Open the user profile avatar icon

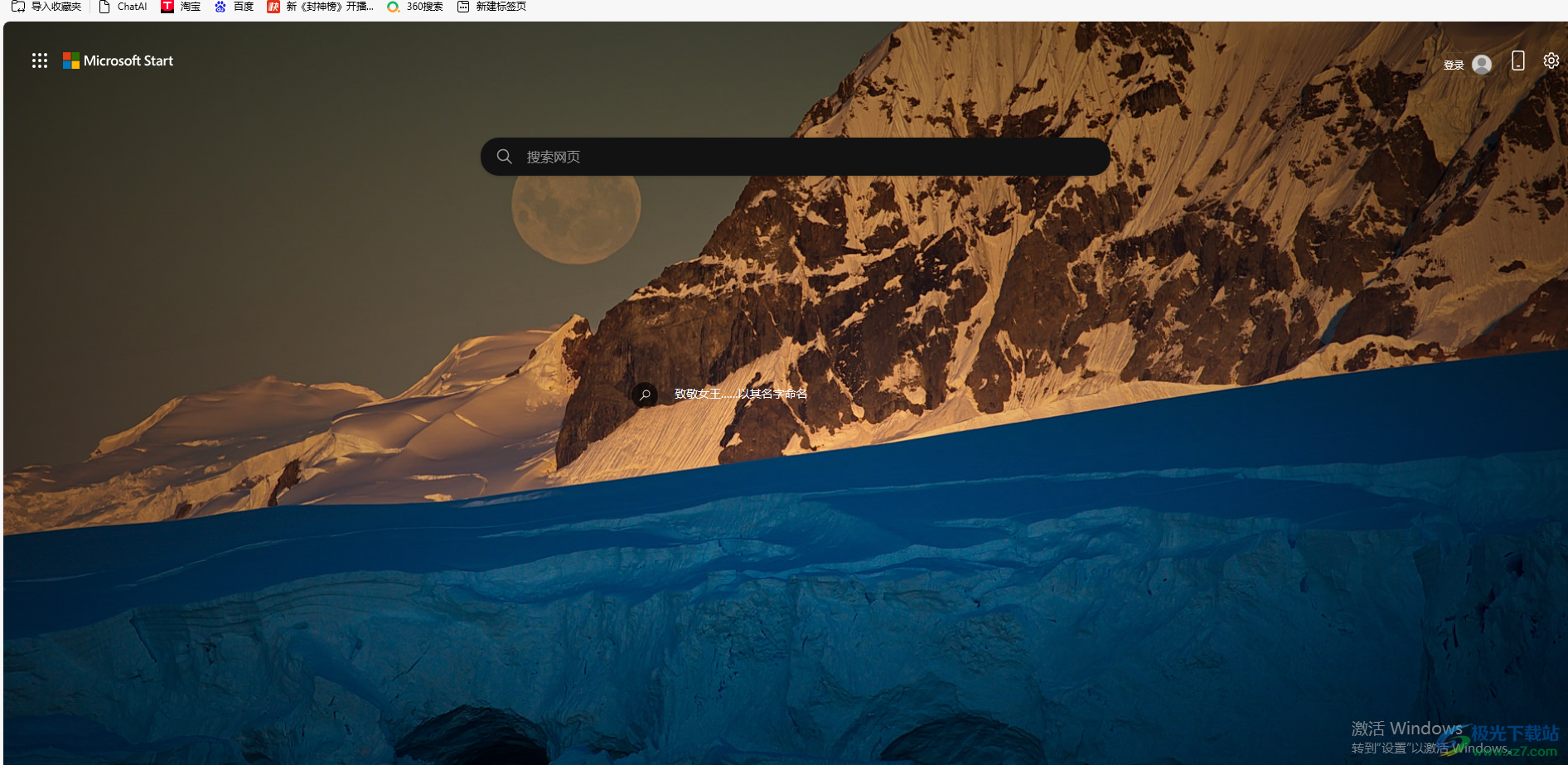click(x=1482, y=64)
